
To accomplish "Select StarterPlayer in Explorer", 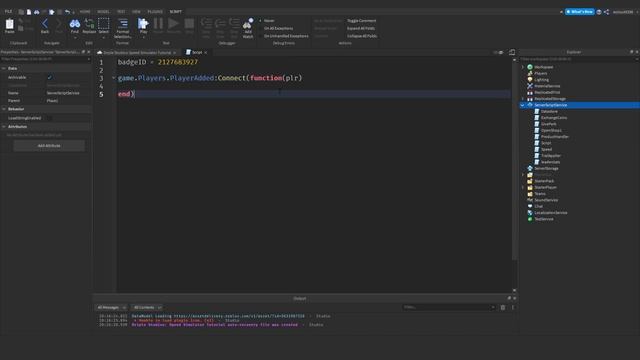I will 545,187.
